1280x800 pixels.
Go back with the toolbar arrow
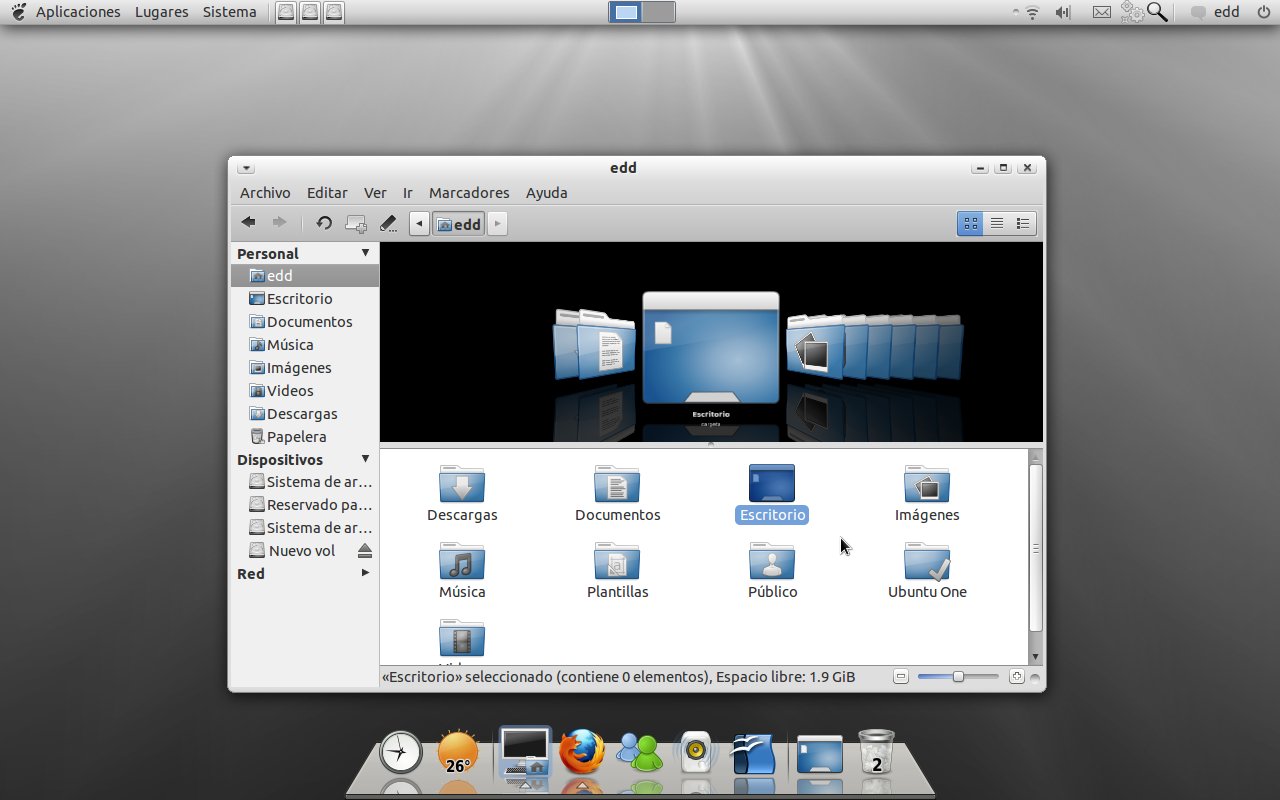click(x=248, y=223)
